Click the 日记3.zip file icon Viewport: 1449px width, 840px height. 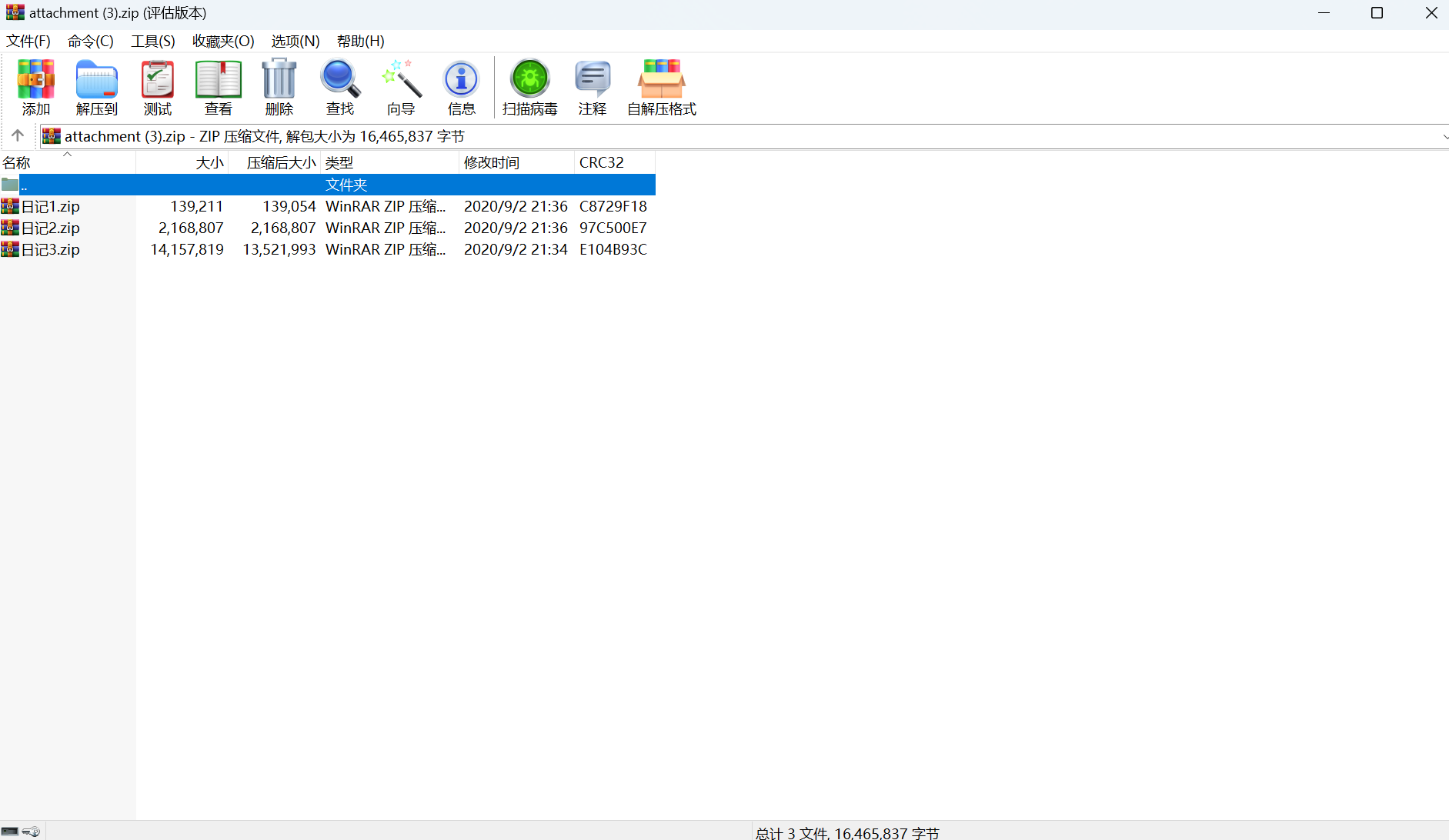click(10, 249)
